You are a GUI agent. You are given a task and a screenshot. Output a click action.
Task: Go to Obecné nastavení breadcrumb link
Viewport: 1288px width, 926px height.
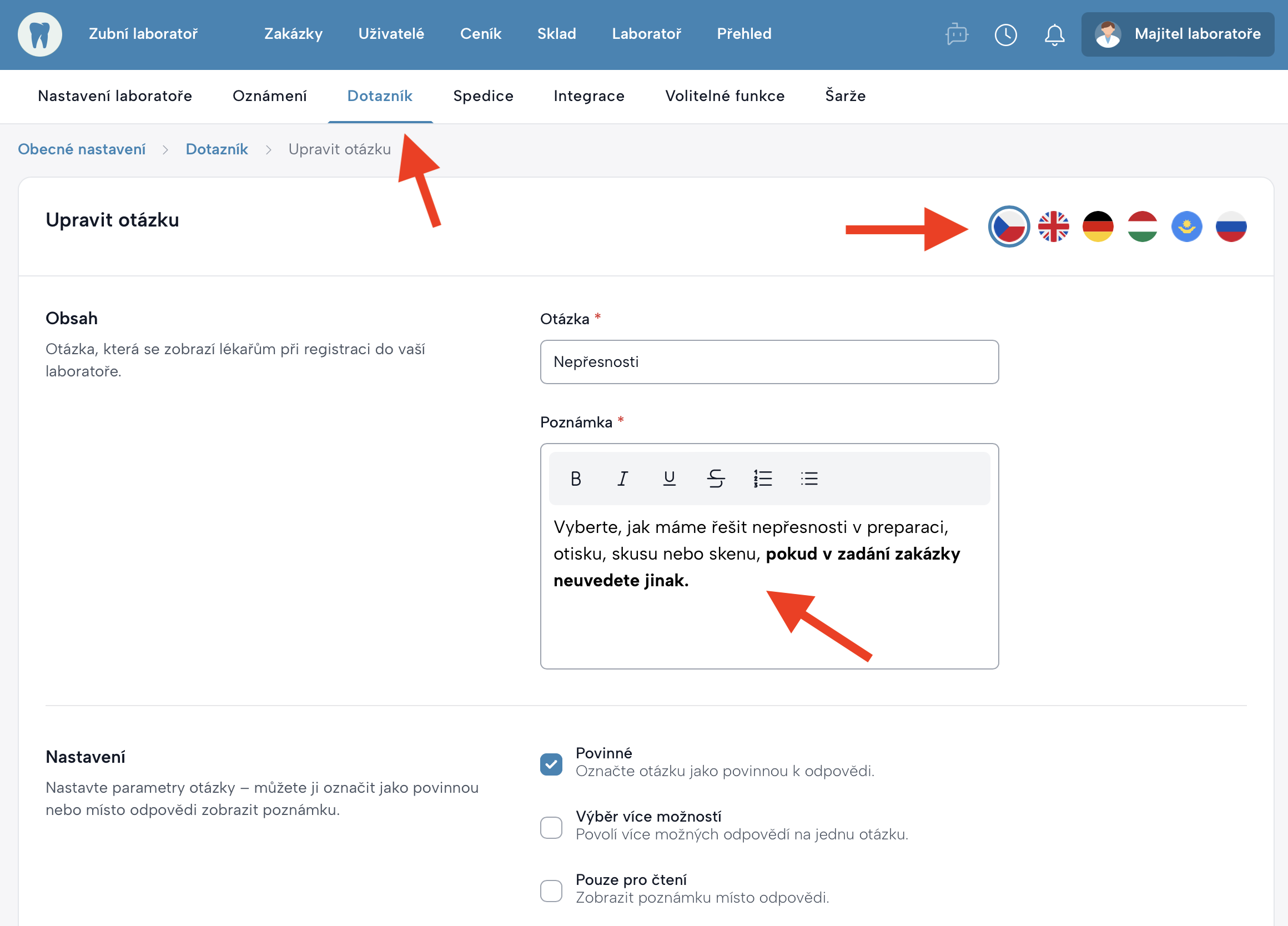[82, 149]
